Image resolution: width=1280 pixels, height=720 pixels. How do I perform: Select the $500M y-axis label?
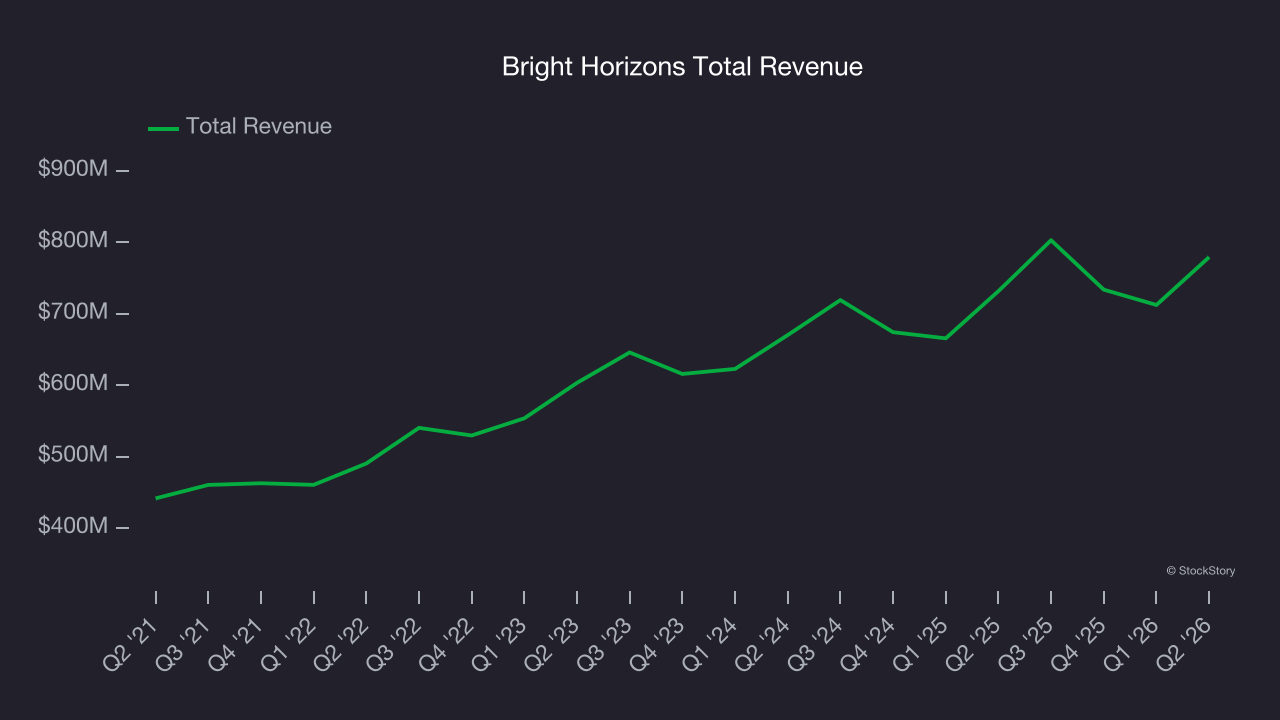coord(73,456)
